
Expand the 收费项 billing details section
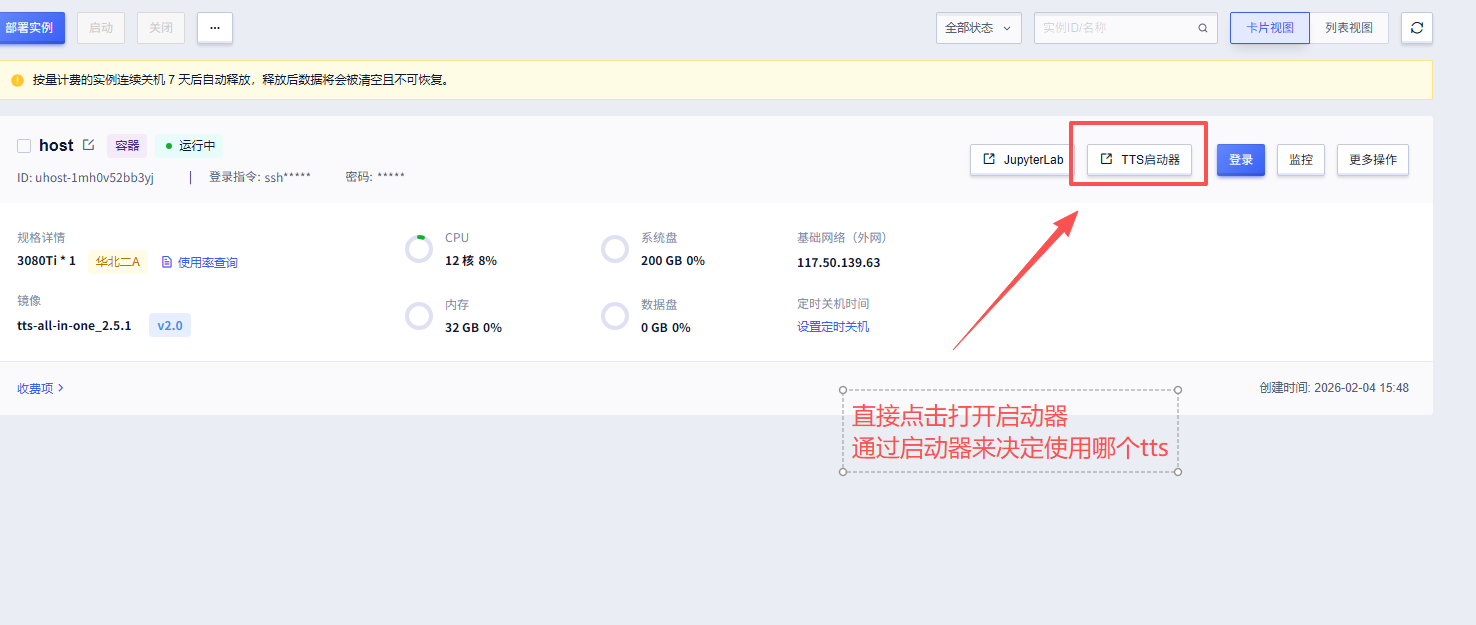(40, 388)
